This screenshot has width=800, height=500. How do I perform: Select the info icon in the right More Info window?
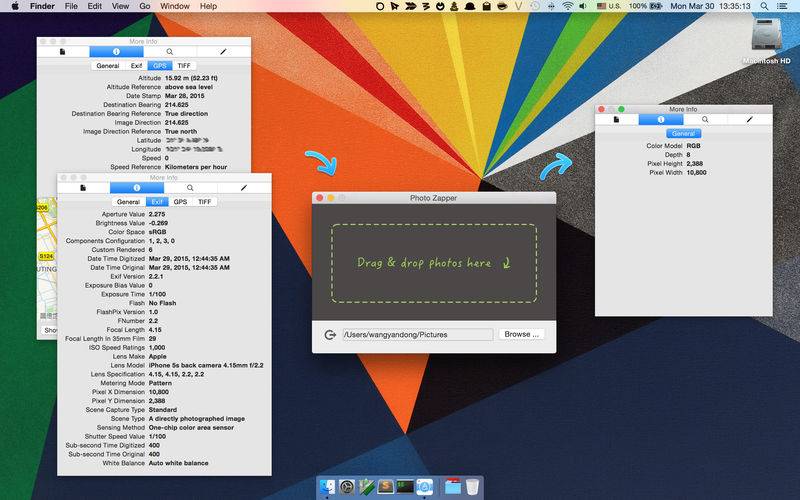point(661,119)
